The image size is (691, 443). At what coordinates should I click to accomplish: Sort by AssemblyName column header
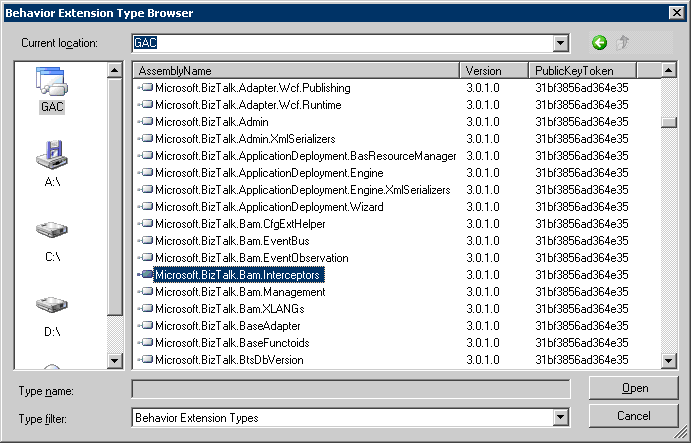pyautogui.click(x=297, y=71)
